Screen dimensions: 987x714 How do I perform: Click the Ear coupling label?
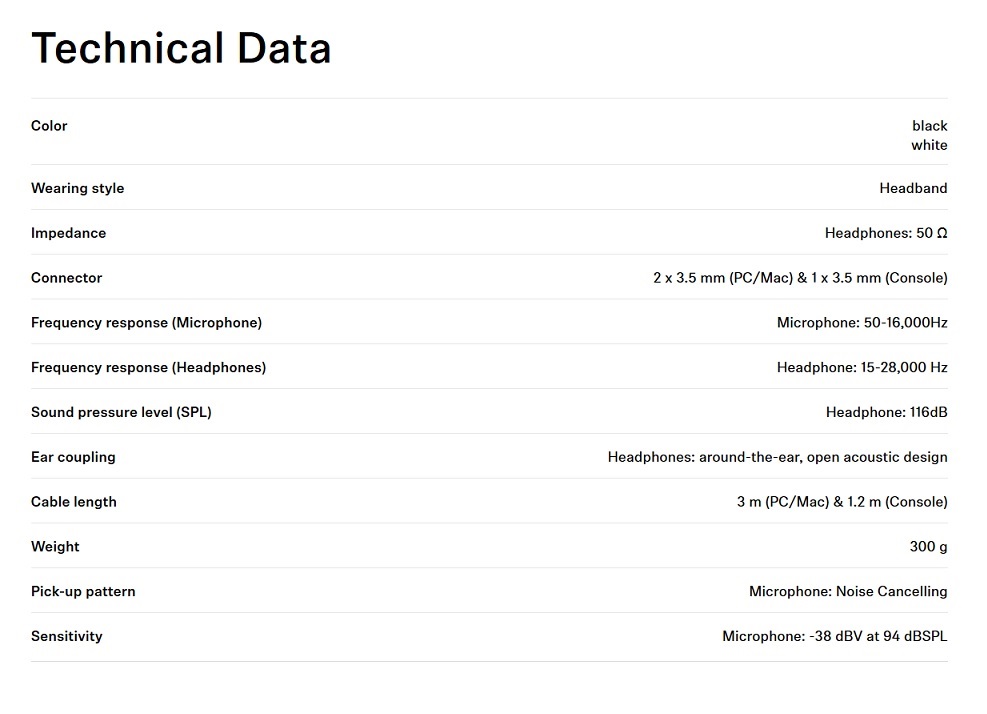point(73,457)
